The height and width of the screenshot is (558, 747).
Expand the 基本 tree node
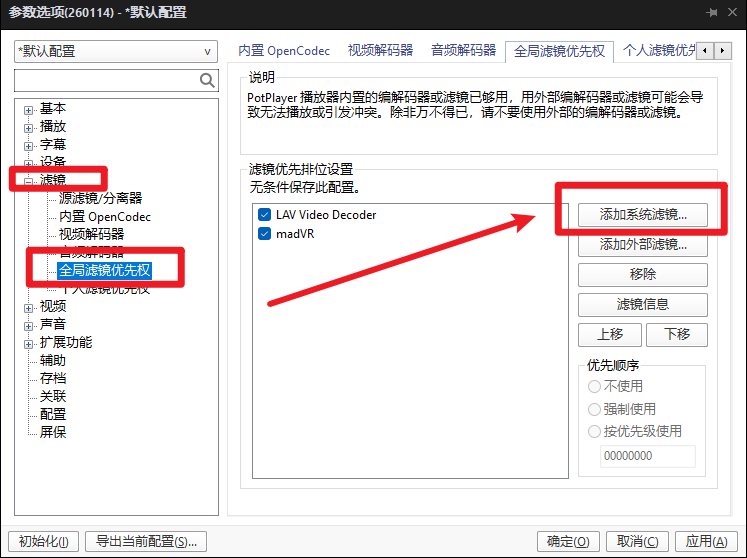click(x=29, y=110)
